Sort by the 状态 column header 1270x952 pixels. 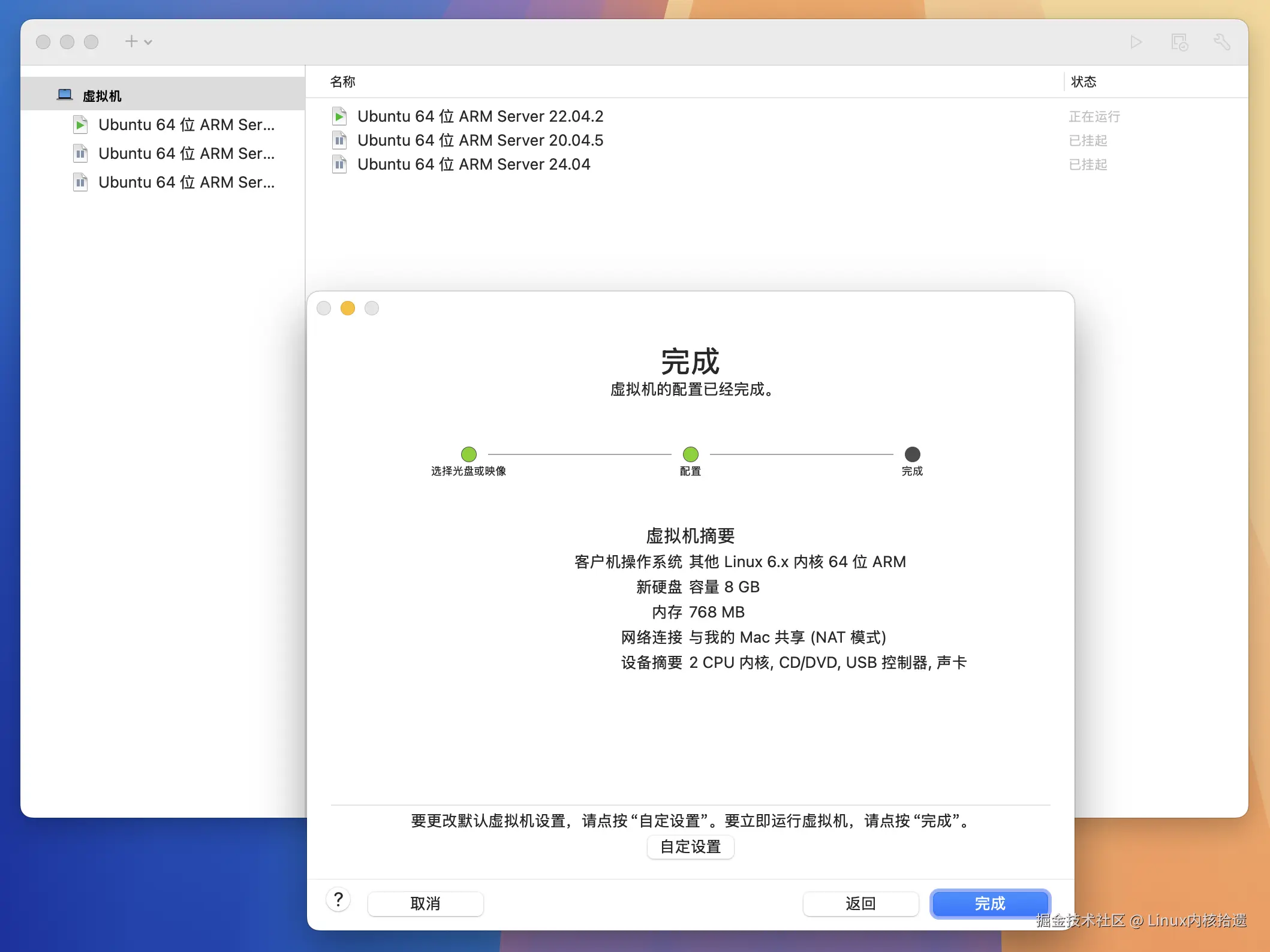1084,82
